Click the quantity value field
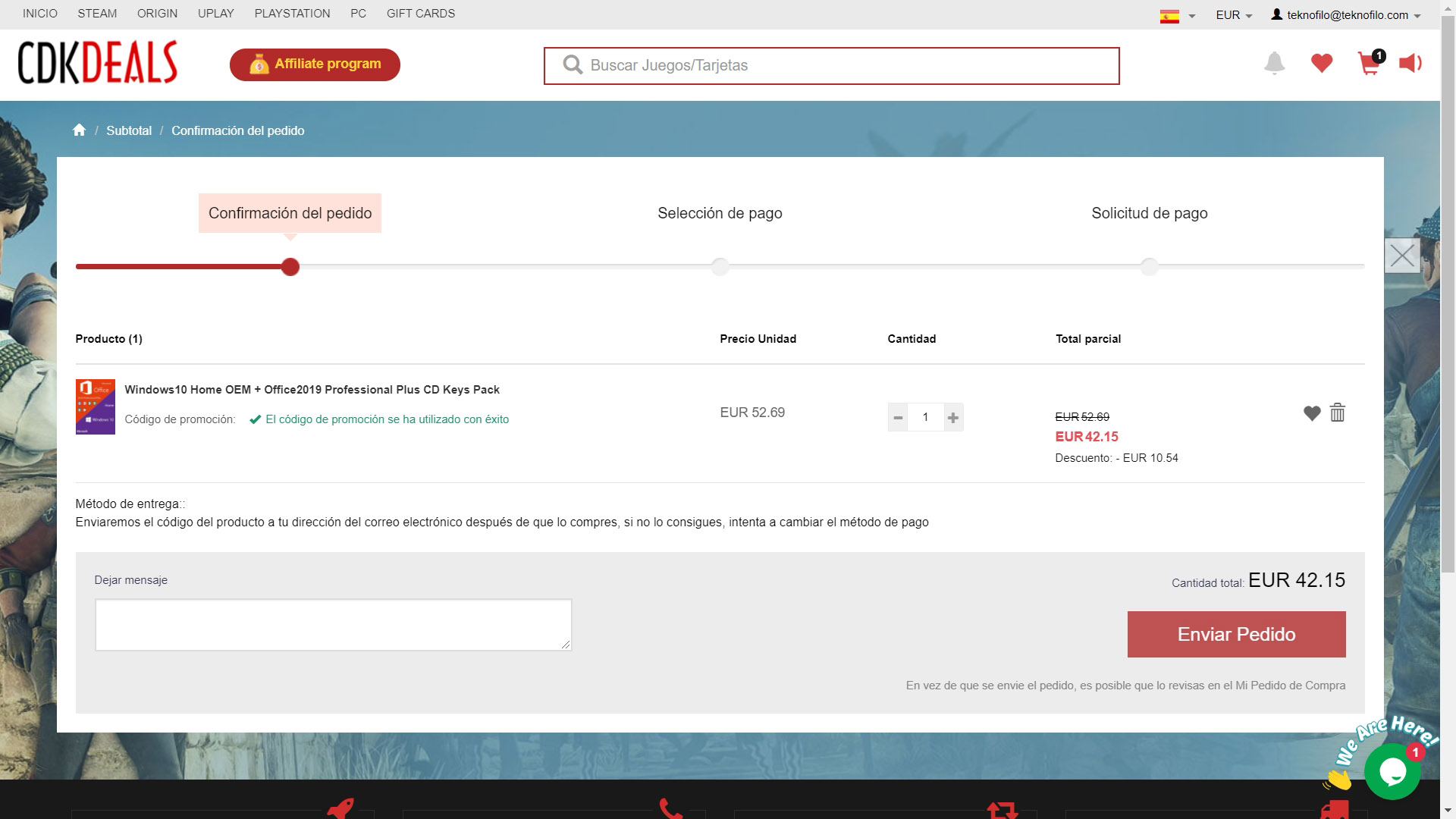Image resolution: width=1456 pixels, height=819 pixels. click(x=925, y=417)
